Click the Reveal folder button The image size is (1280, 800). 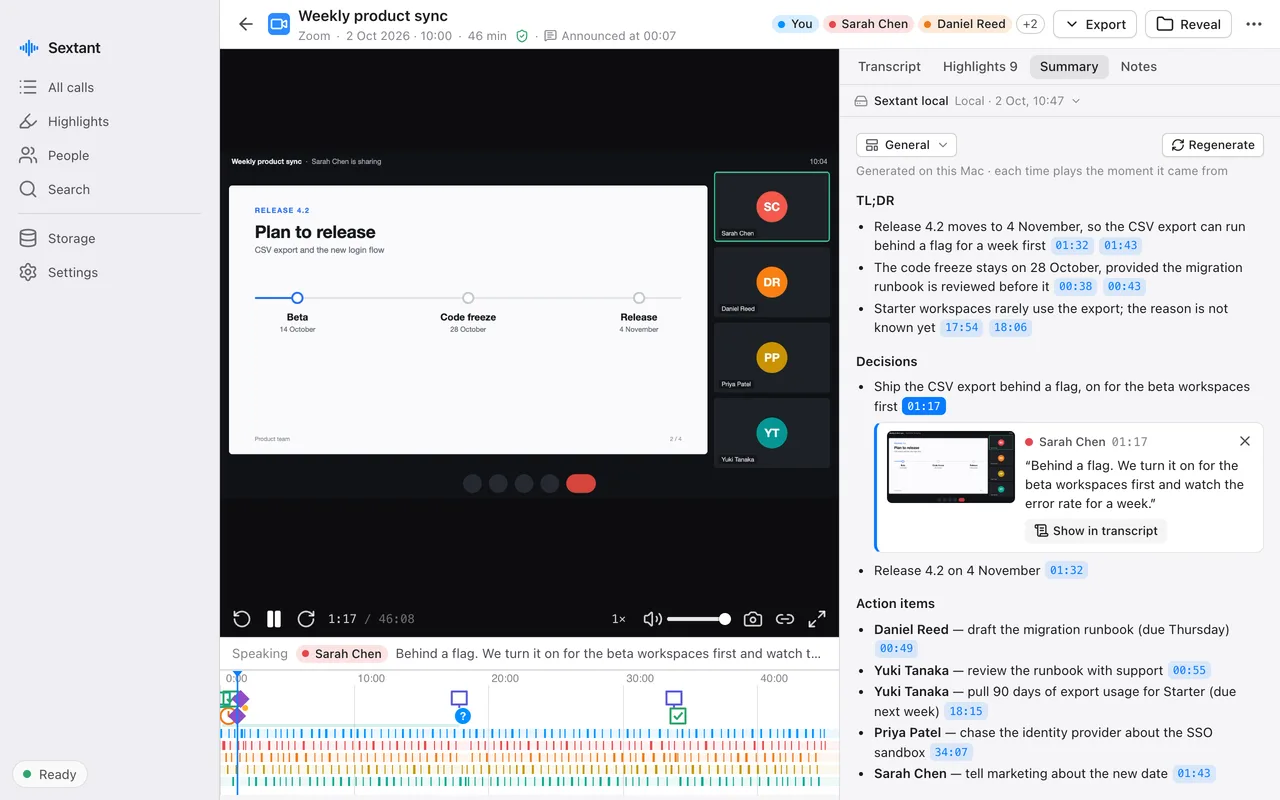(x=1188, y=24)
